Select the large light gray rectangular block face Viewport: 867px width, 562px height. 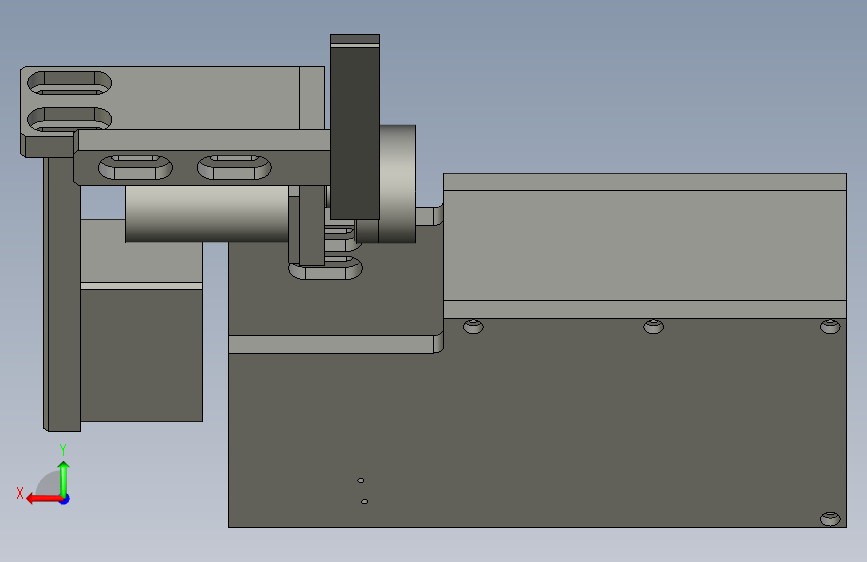[x=645, y=245]
